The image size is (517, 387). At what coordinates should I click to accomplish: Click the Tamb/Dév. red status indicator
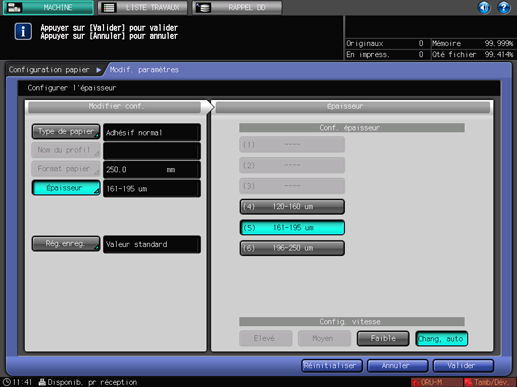[489, 382]
